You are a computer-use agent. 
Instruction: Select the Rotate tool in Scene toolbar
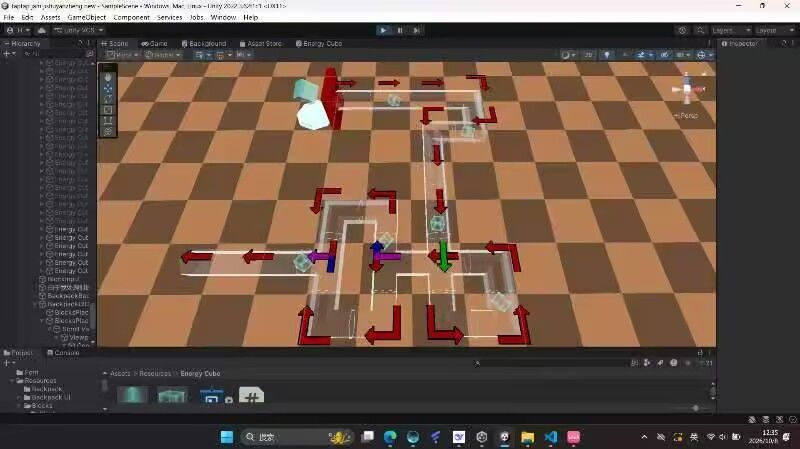click(x=108, y=99)
